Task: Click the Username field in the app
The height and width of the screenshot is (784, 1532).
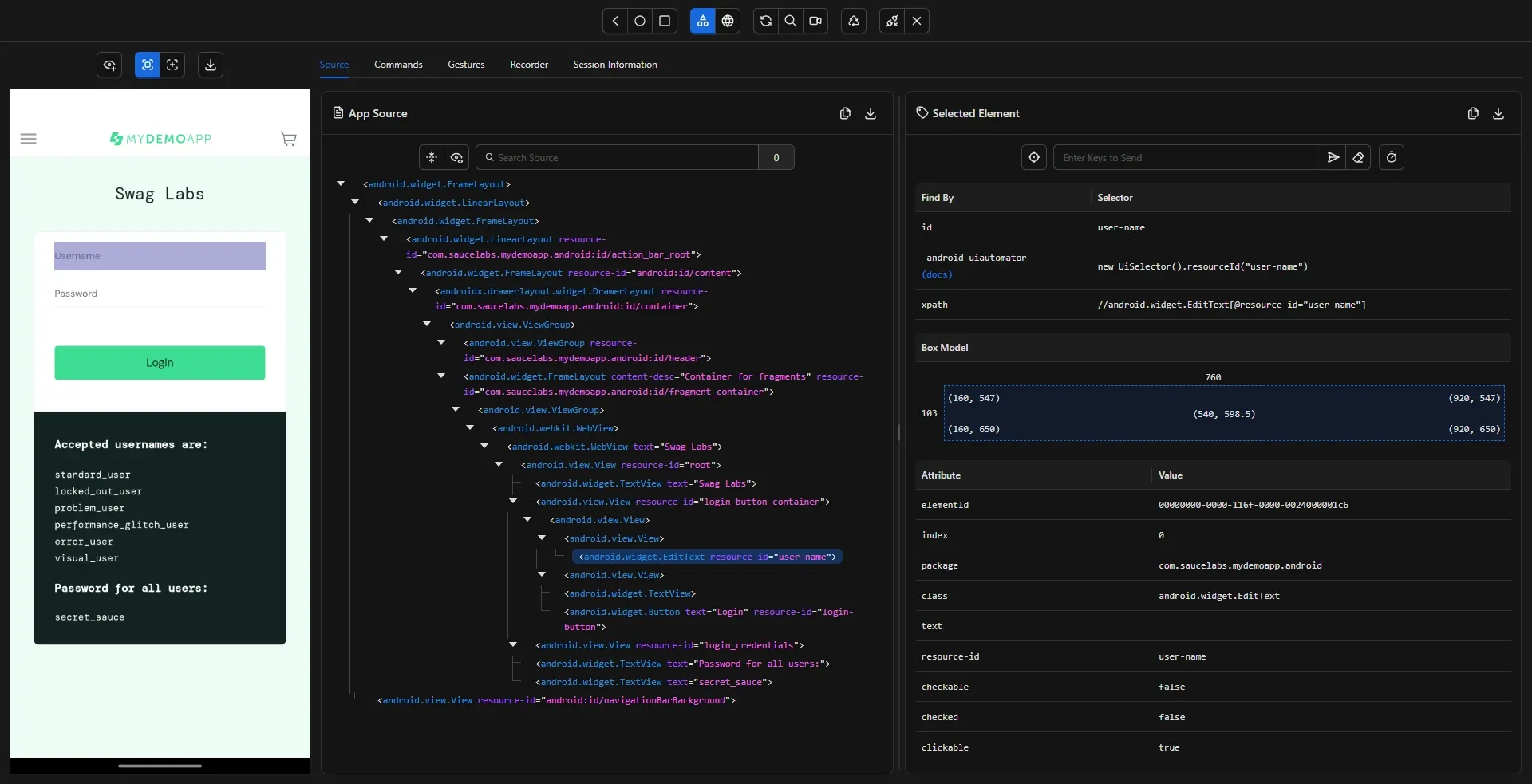Action: (x=160, y=256)
